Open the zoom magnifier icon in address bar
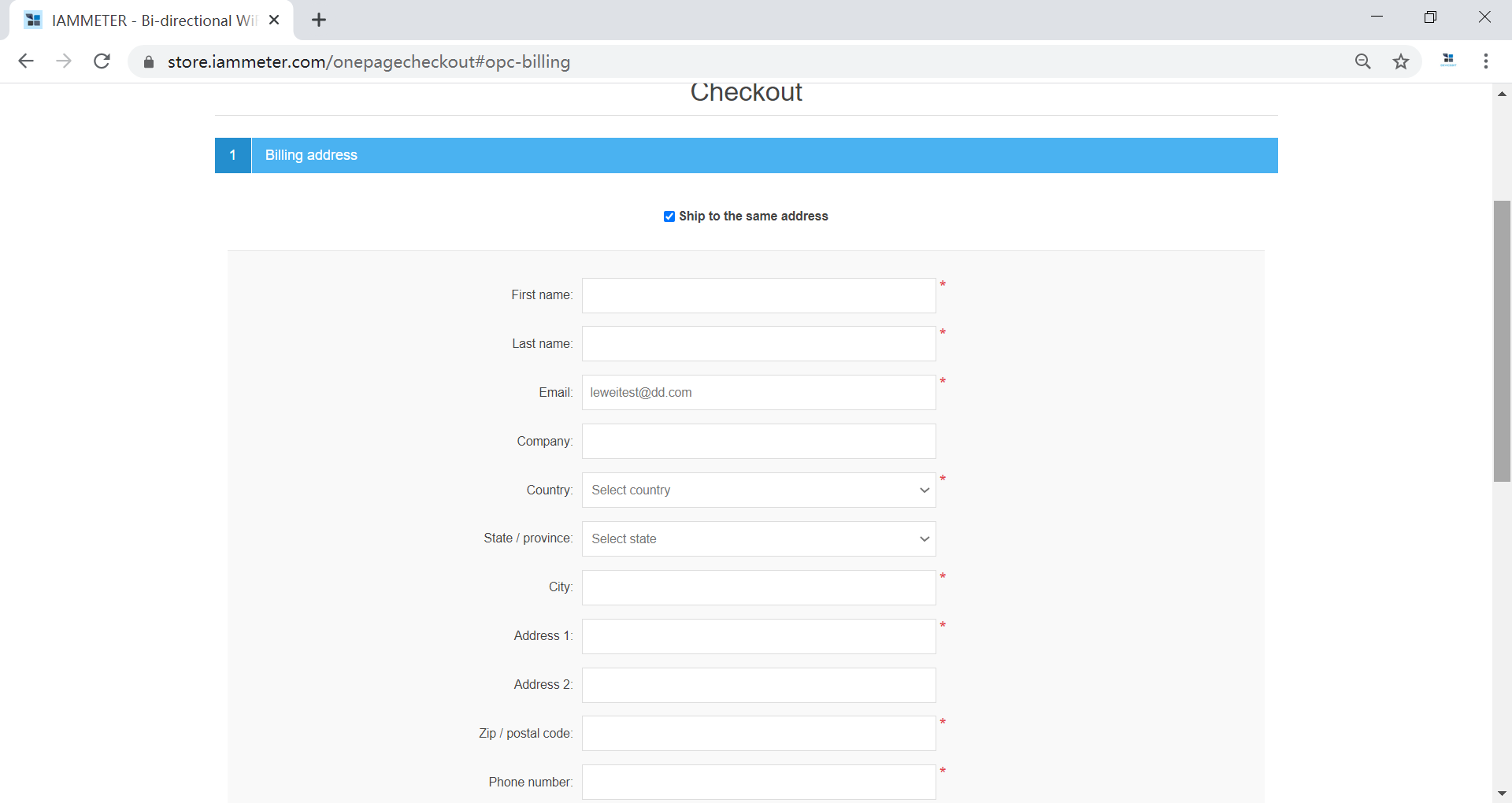1512x803 pixels. pyautogui.click(x=1363, y=61)
